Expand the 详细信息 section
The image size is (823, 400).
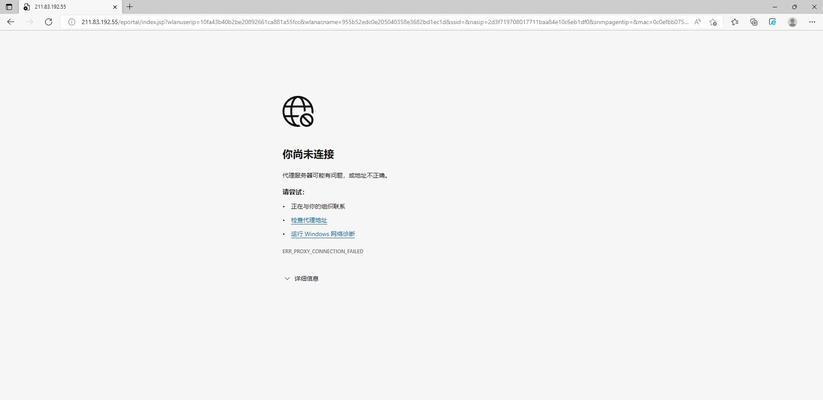point(301,279)
